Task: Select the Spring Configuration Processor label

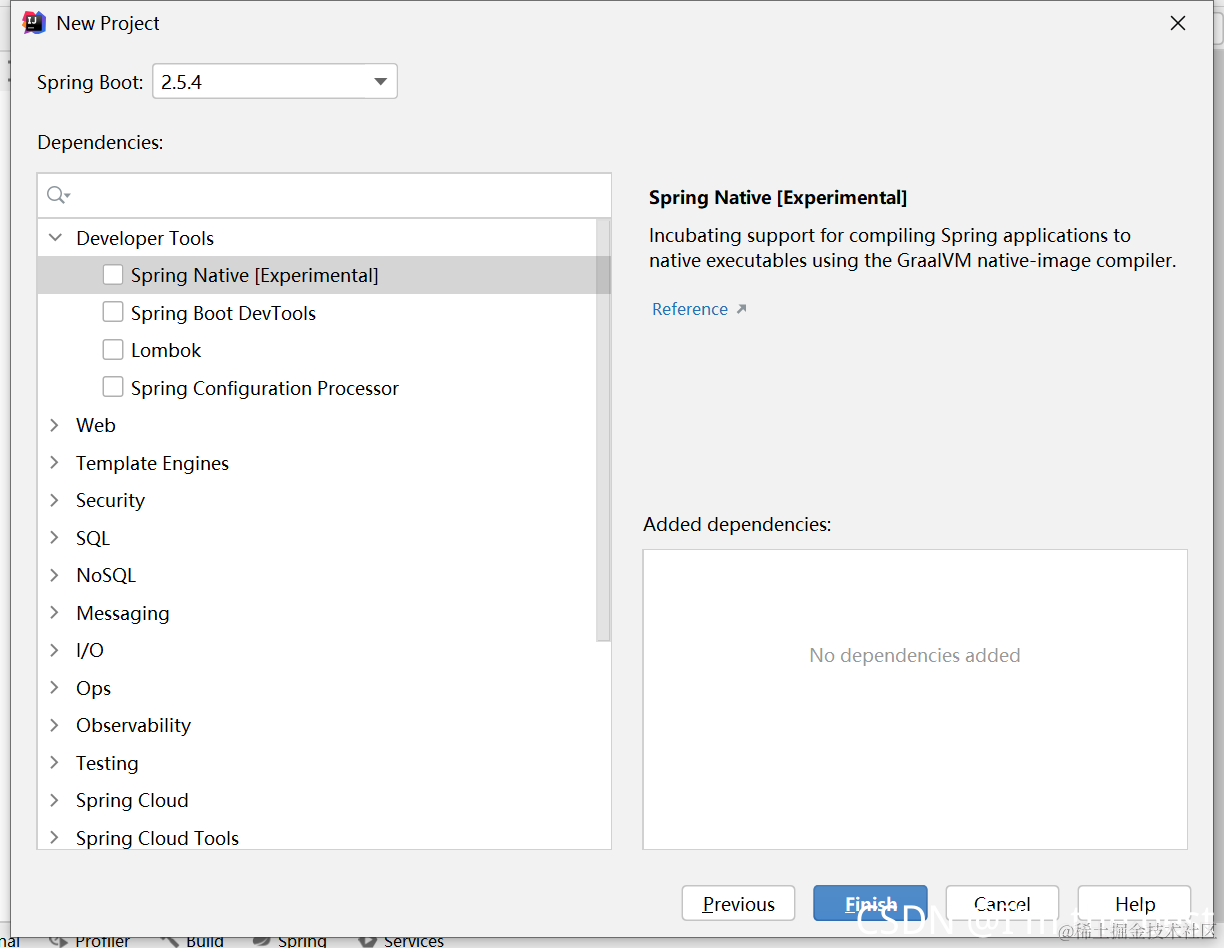Action: [265, 388]
